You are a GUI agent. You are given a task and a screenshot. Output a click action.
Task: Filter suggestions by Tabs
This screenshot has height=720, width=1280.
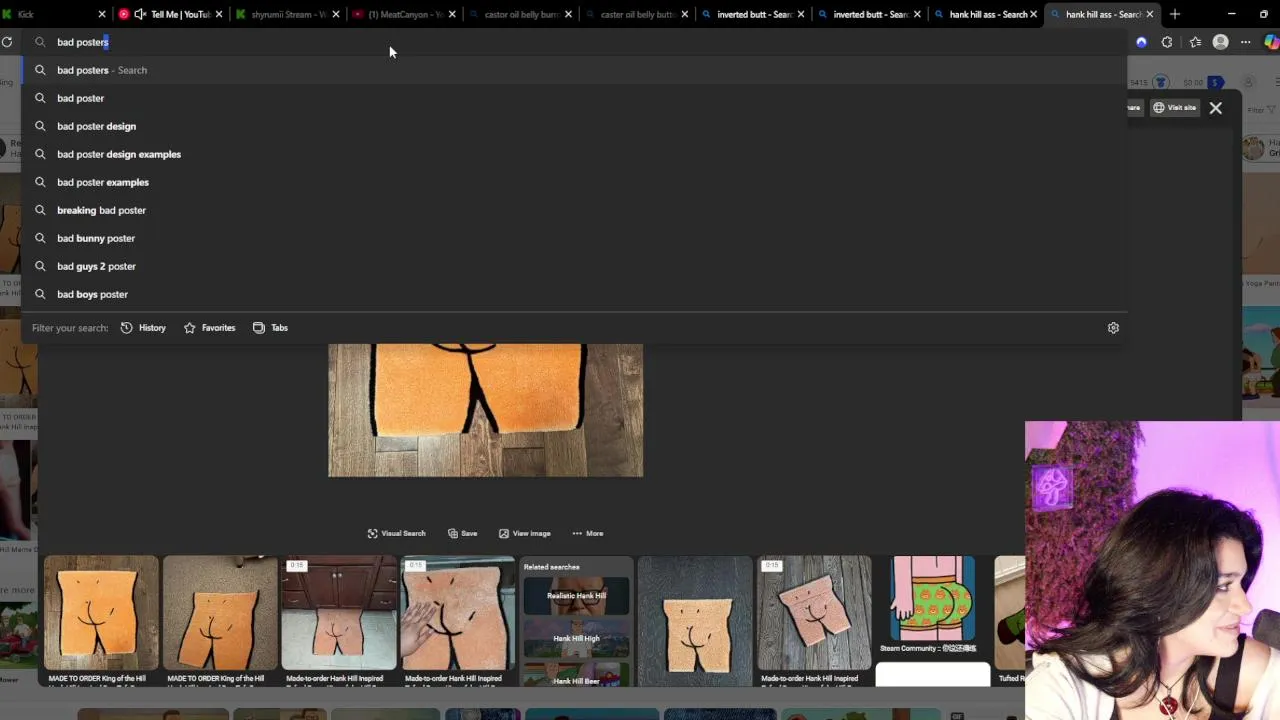(270, 328)
